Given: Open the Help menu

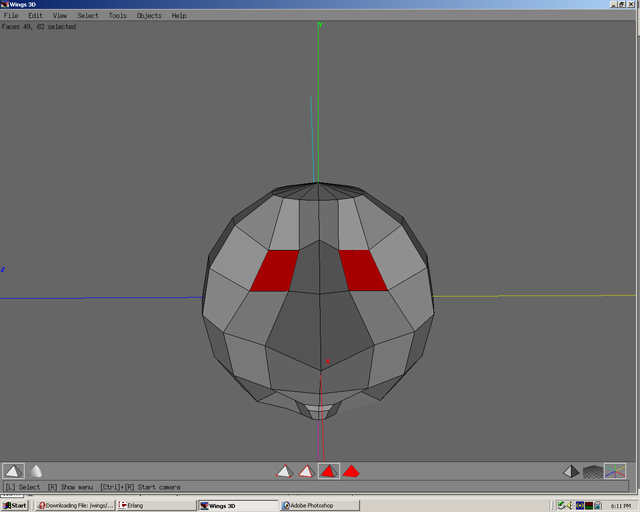Looking at the screenshot, I should [179, 16].
